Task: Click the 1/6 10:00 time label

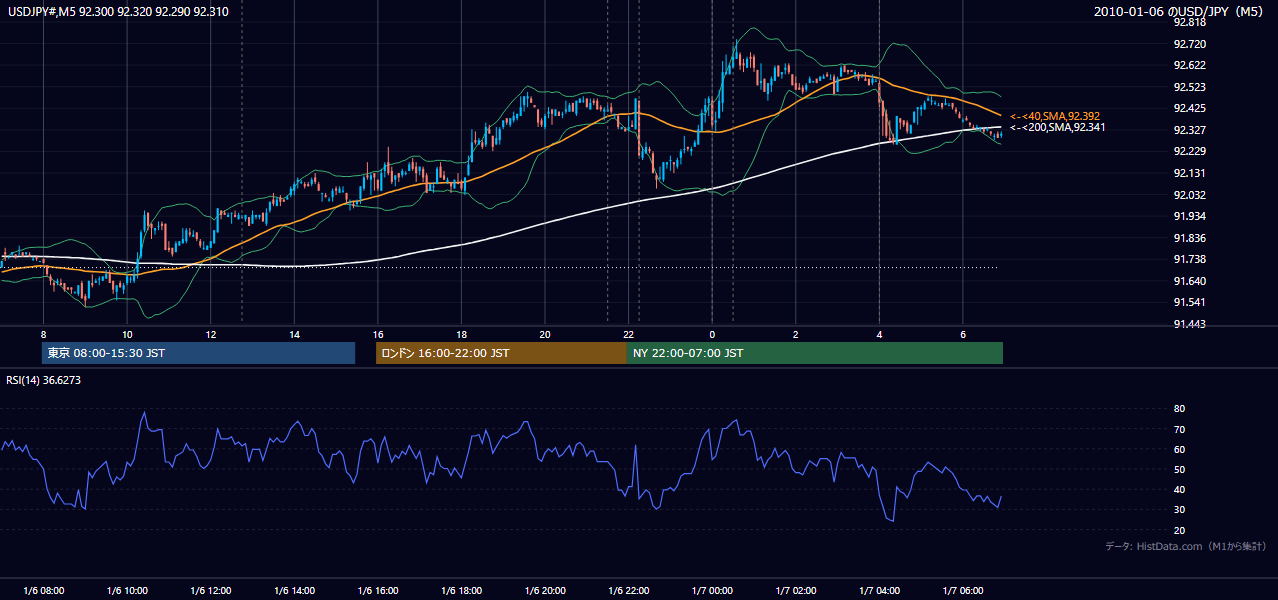Action: point(127,591)
